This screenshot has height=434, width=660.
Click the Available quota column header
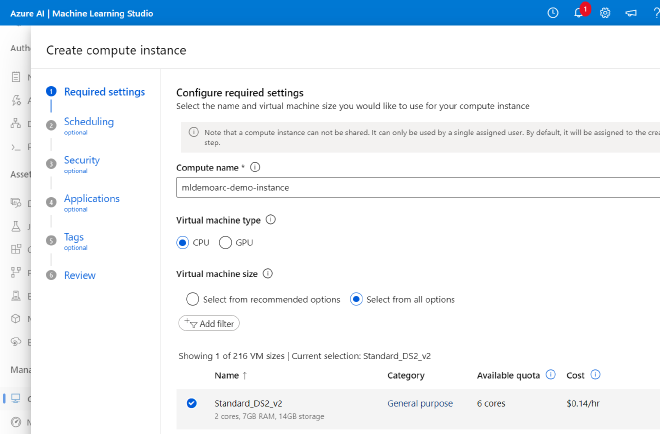508,375
